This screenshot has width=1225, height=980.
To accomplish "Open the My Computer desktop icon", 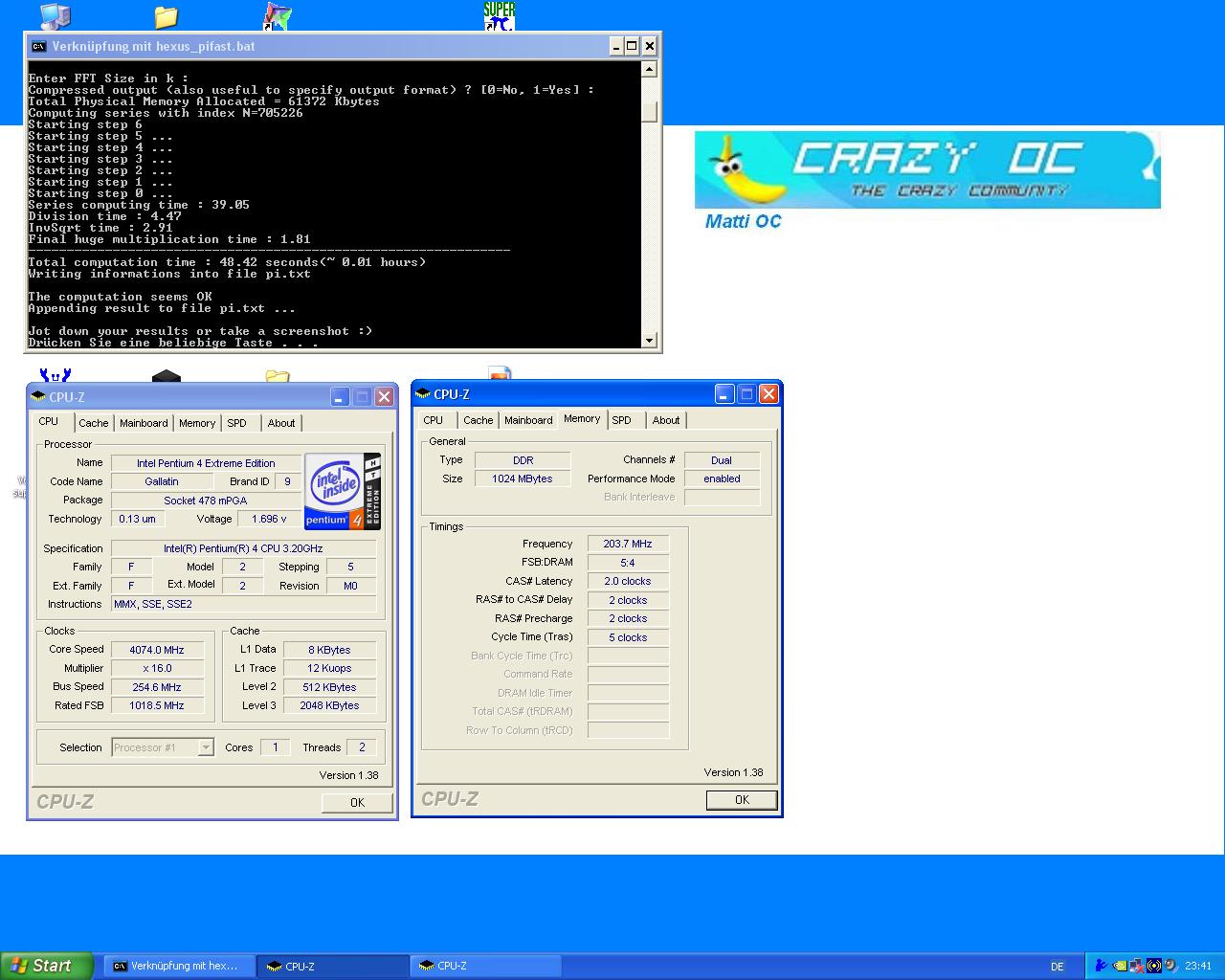I will point(55,16).
